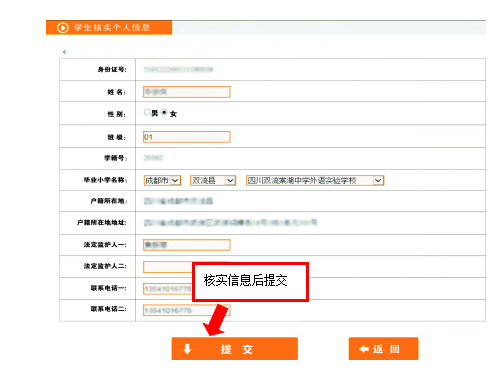Screen dimensions: 503x373
Task: Click the 户籍所在地 value text
Action: [178, 201]
